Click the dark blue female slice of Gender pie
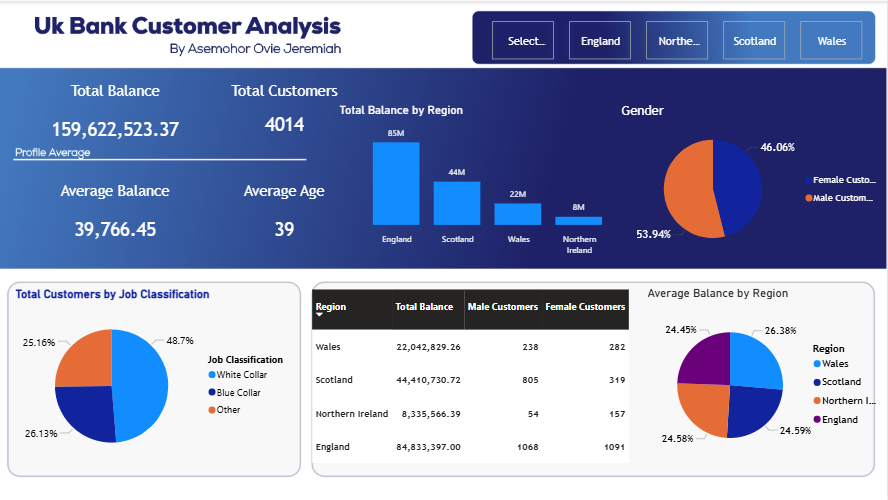The height and width of the screenshot is (500, 888). click(739, 187)
